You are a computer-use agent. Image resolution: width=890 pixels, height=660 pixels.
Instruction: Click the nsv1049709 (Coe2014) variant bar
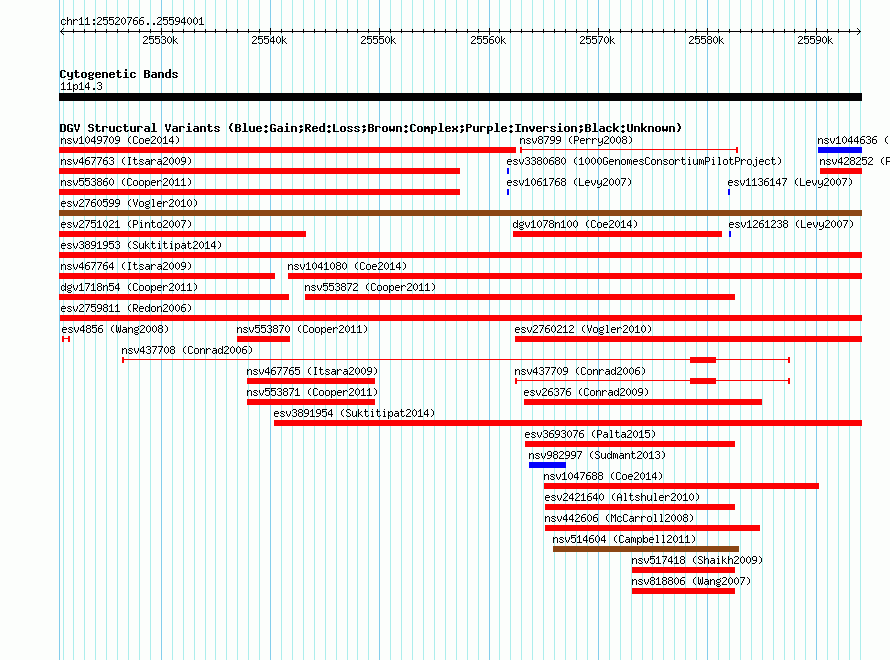click(287, 150)
